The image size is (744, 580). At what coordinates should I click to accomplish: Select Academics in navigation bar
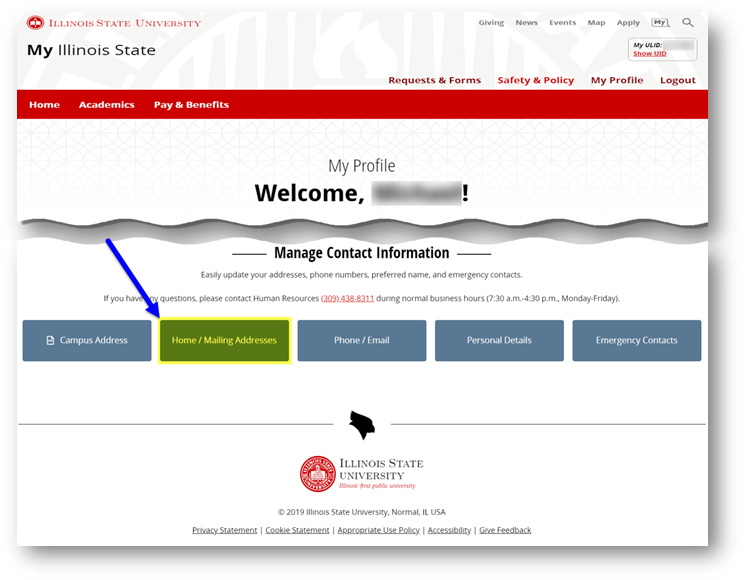coord(107,104)
